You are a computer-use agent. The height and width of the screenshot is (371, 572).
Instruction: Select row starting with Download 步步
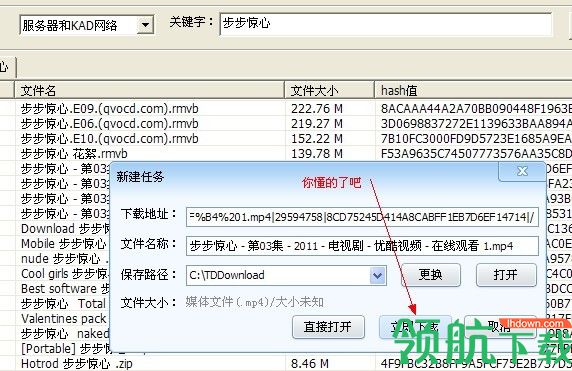tap(65, 229)
